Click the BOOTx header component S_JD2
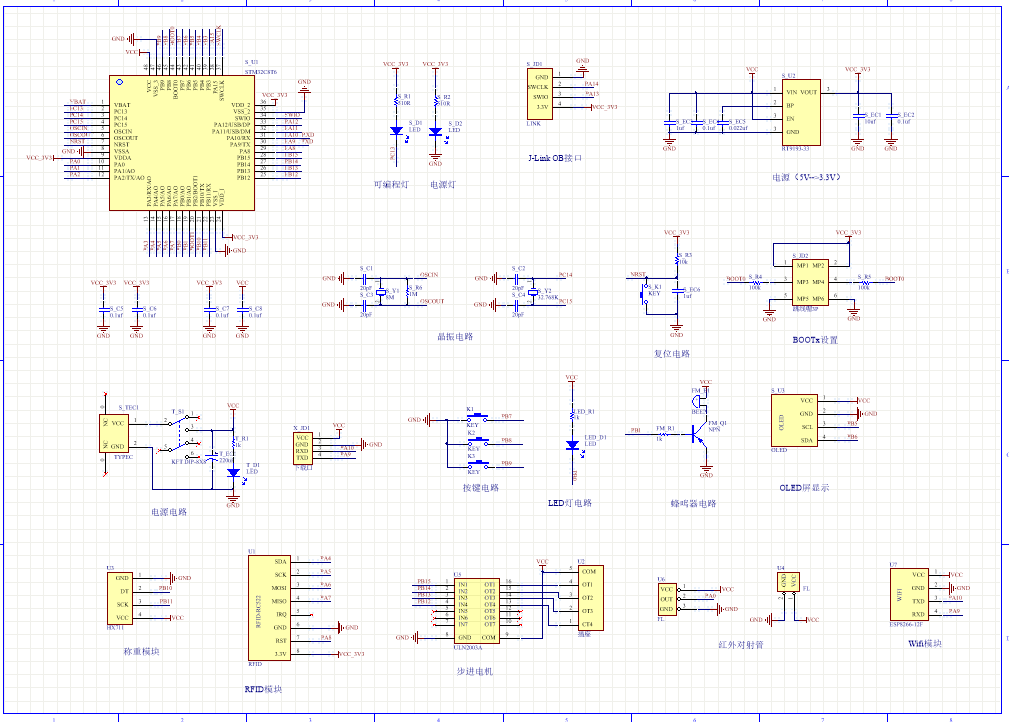This screenshot has height=722, width=1009. tap(811, 282)
